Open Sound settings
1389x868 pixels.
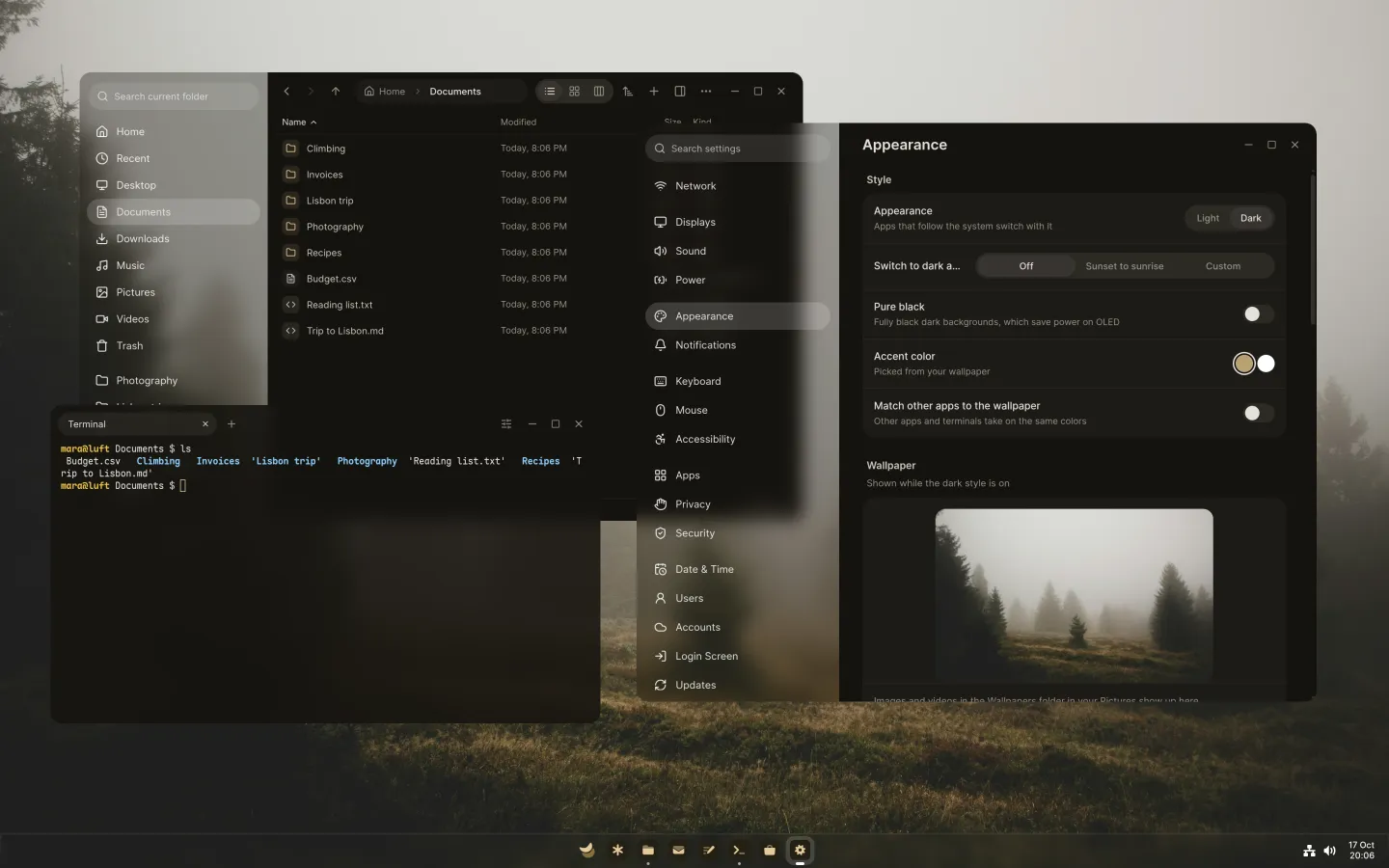click(738, 251)
